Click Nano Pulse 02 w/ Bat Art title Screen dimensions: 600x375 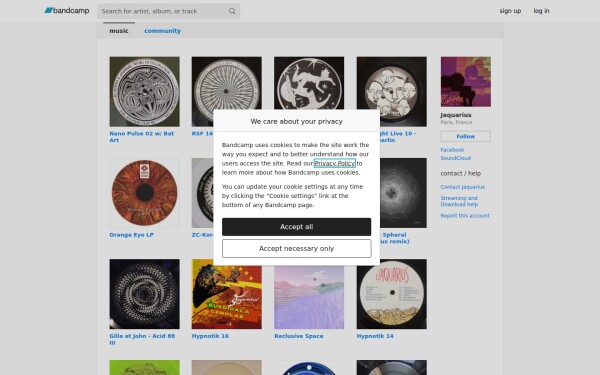pos(142,137)
